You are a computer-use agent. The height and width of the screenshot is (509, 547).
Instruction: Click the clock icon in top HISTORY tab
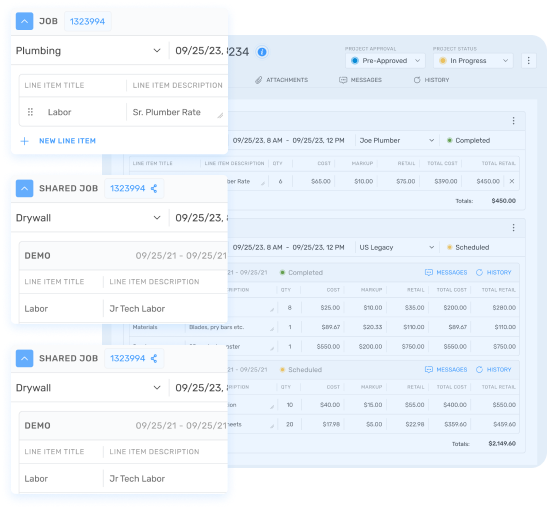click(417, 80)
